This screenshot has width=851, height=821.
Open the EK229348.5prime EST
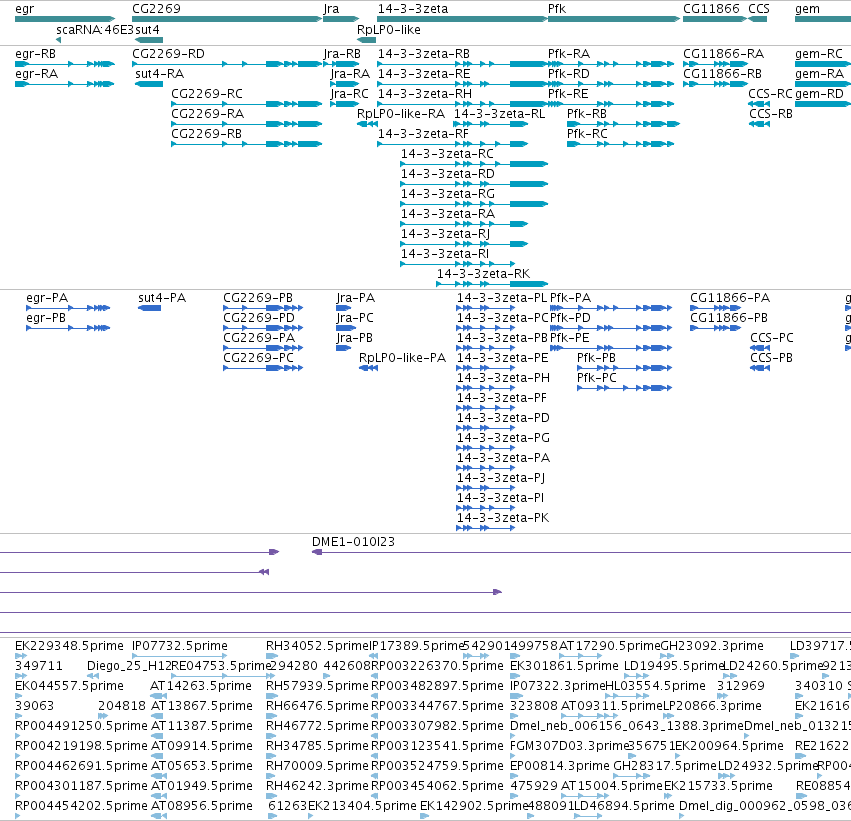[20, 656]
